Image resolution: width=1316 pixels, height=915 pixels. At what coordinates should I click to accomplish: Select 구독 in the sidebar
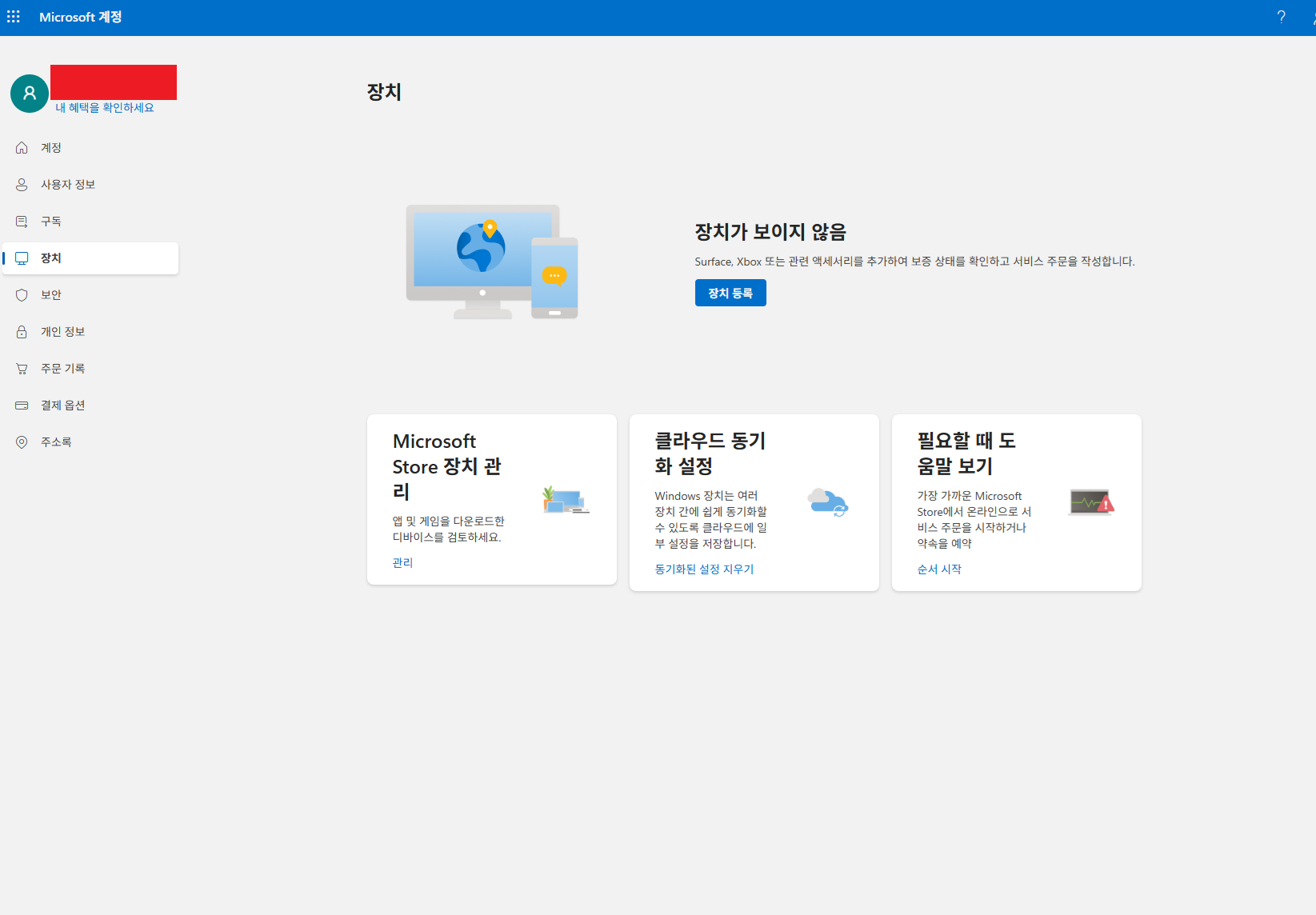click(90, 222)
